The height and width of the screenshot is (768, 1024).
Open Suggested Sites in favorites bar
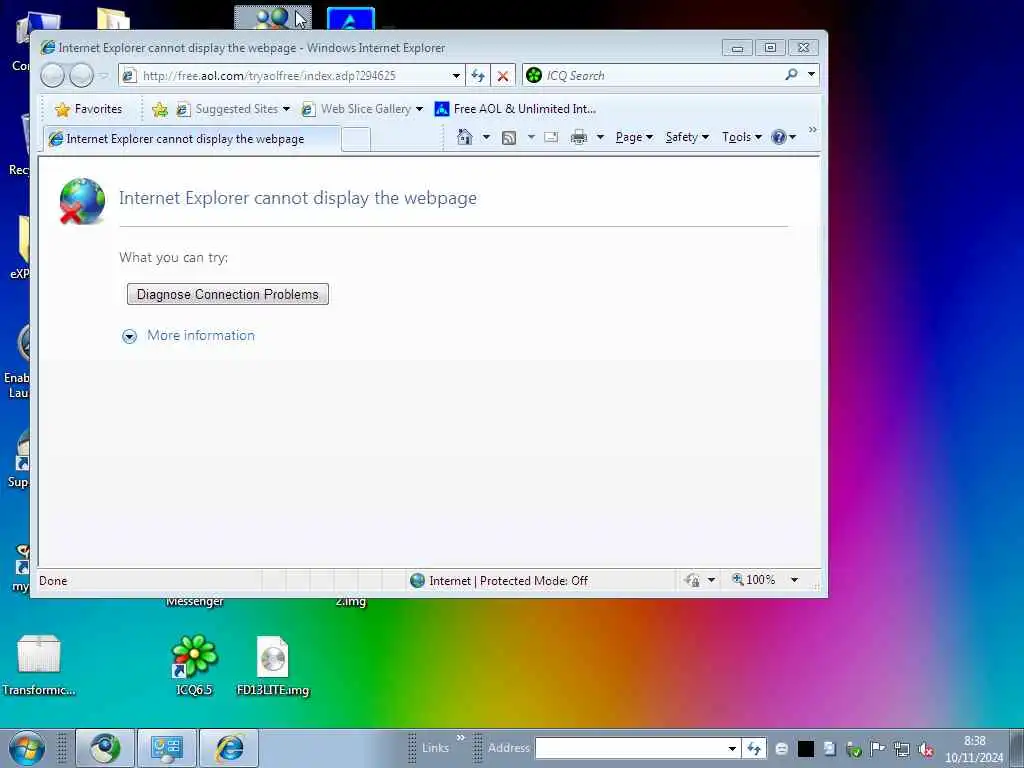[x=232, y=109]
